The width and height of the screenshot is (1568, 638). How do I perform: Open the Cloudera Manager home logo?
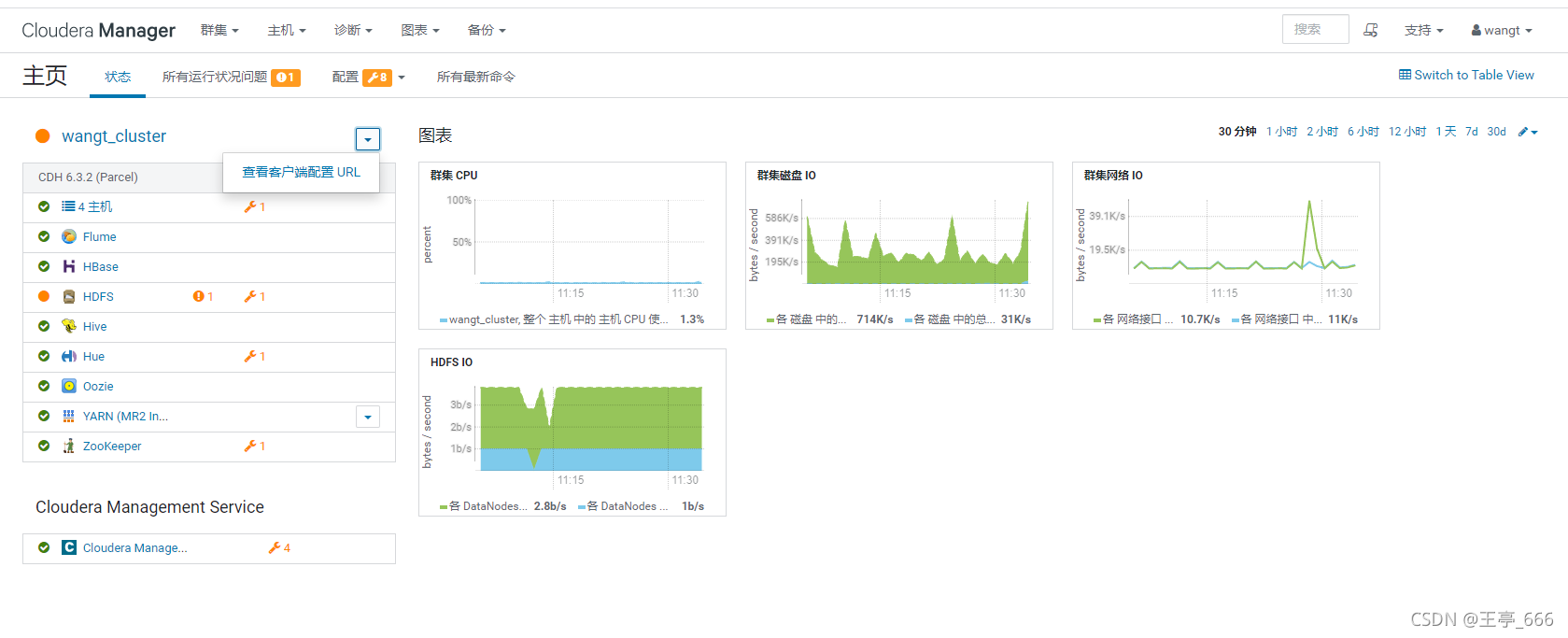[x=98, y=30]
